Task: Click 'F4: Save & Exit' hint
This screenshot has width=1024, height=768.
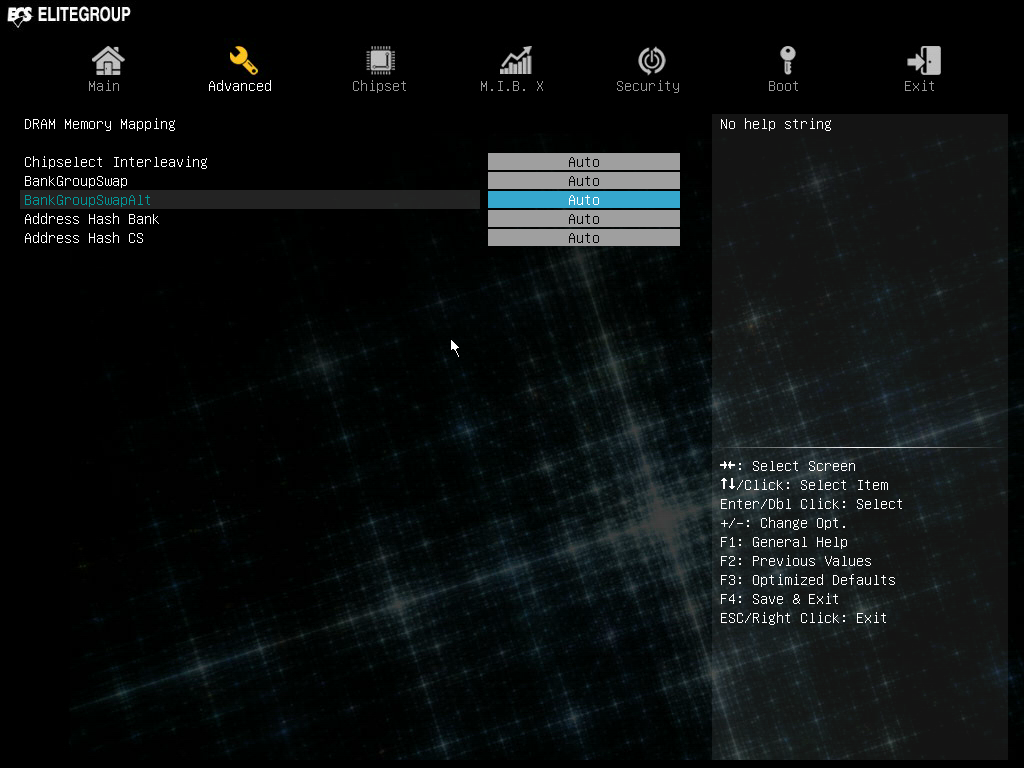Action: tap(779, 599)
